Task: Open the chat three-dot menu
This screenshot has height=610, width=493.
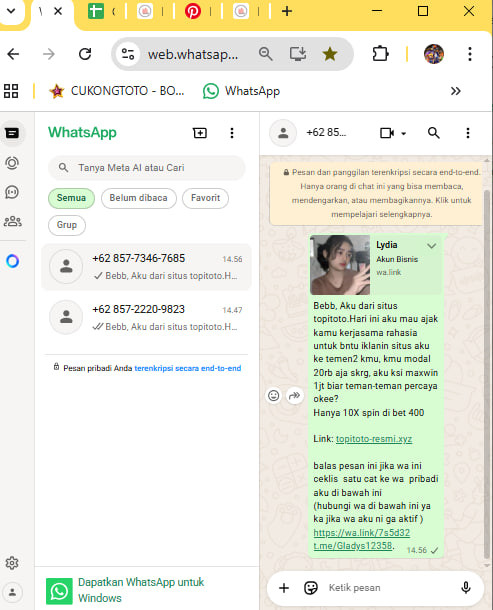Action: click(x=468, y=133)
